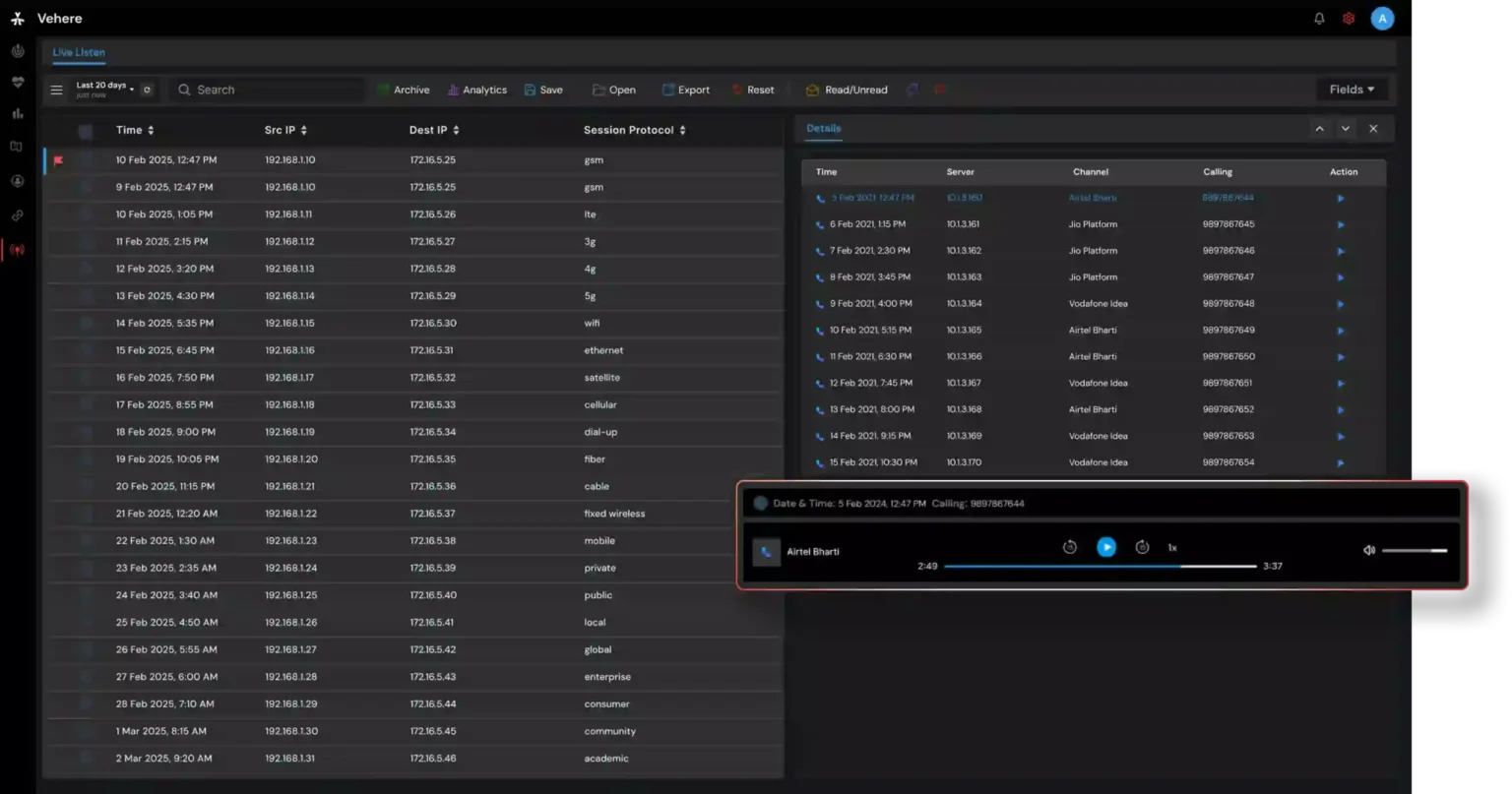Screen dimensions: 1512x794
Task: Open the Fields dropdown
Action: point(1352,90)
